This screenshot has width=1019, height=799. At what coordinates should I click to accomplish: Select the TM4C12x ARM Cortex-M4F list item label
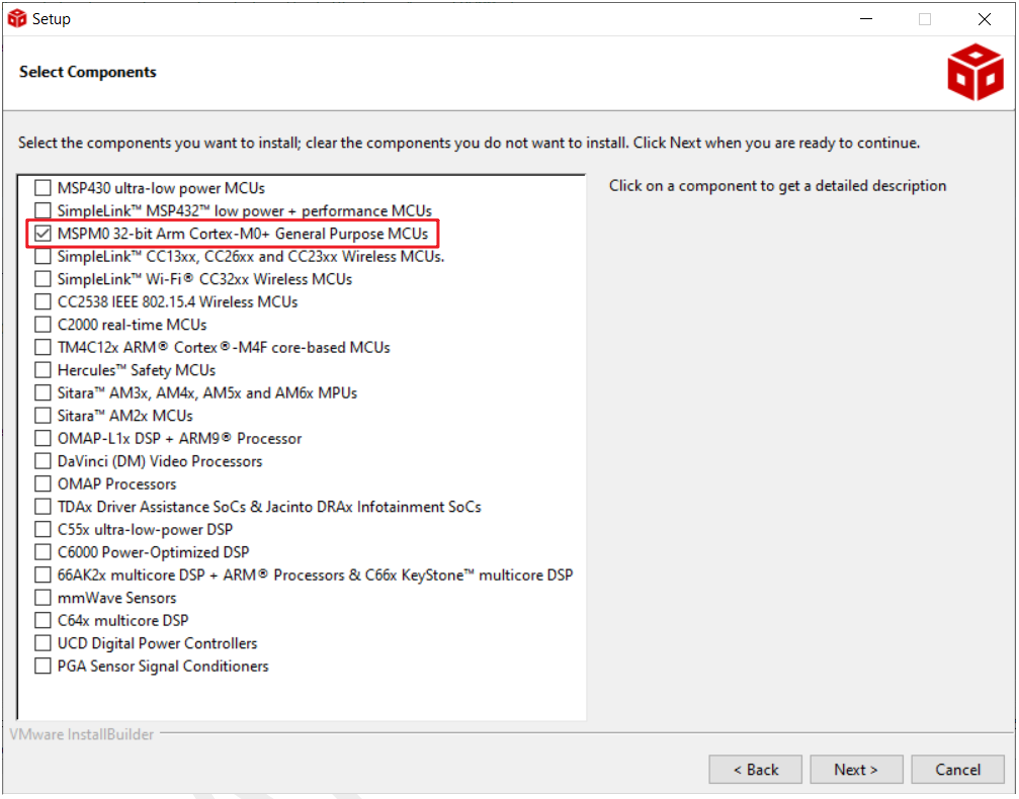click(223, 347)
